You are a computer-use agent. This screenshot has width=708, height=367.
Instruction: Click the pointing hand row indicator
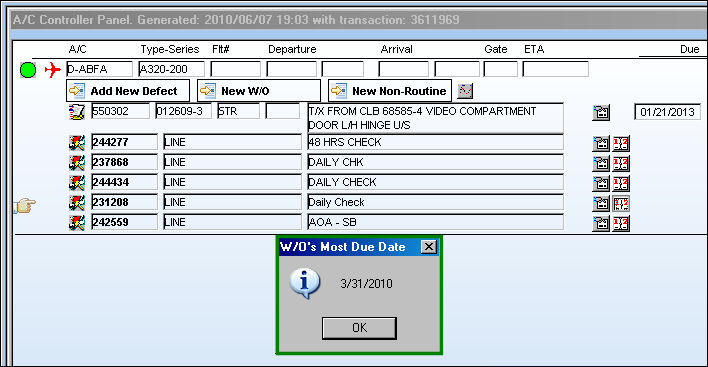point(25,206)
